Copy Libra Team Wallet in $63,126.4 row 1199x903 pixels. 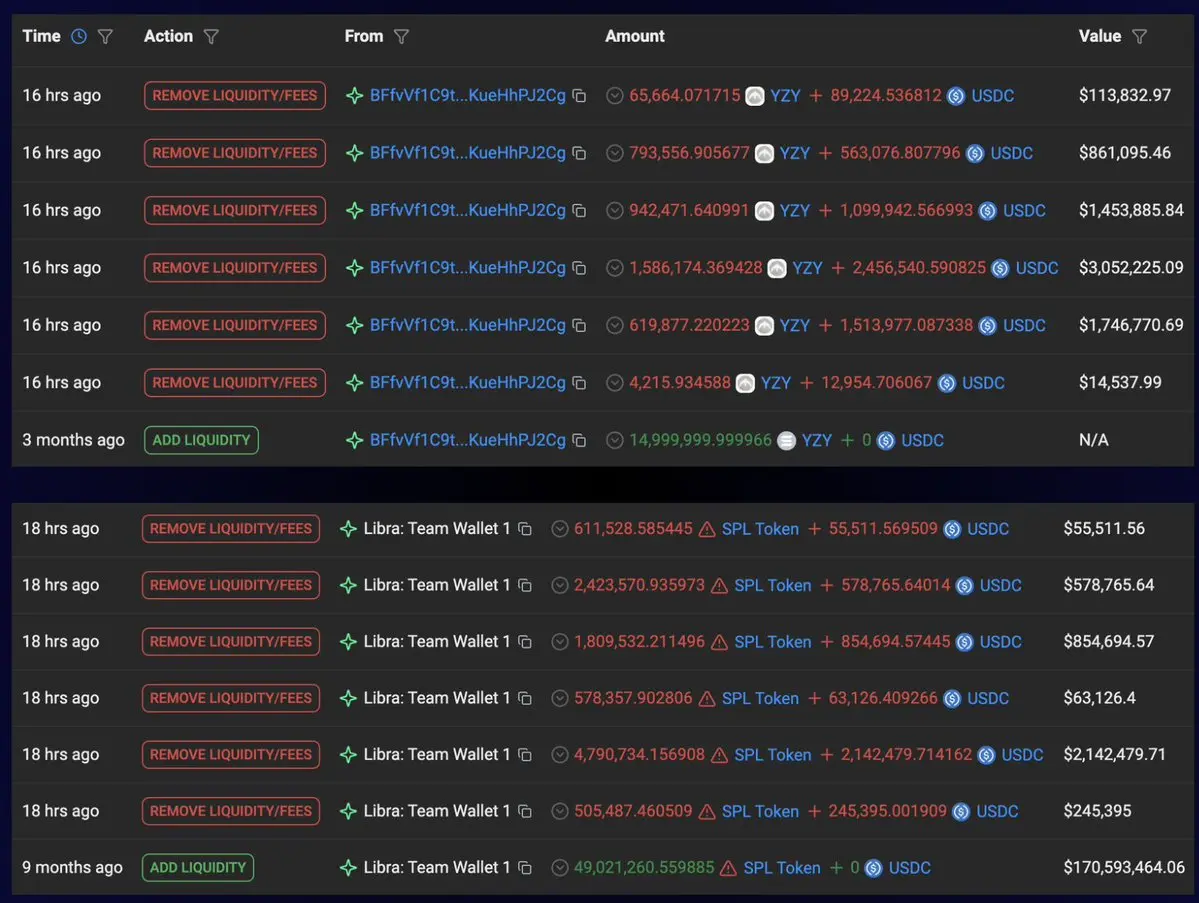point(525,698)
